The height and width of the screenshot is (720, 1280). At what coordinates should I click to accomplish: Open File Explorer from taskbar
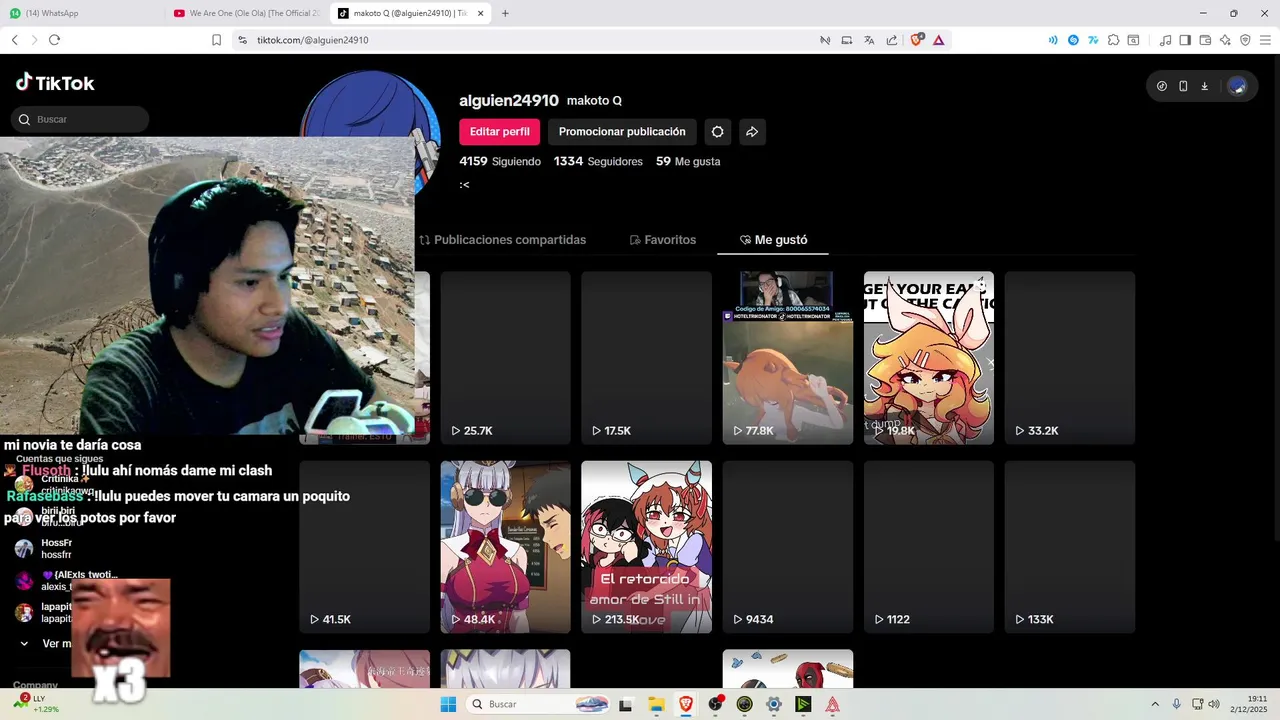(656, 704)
